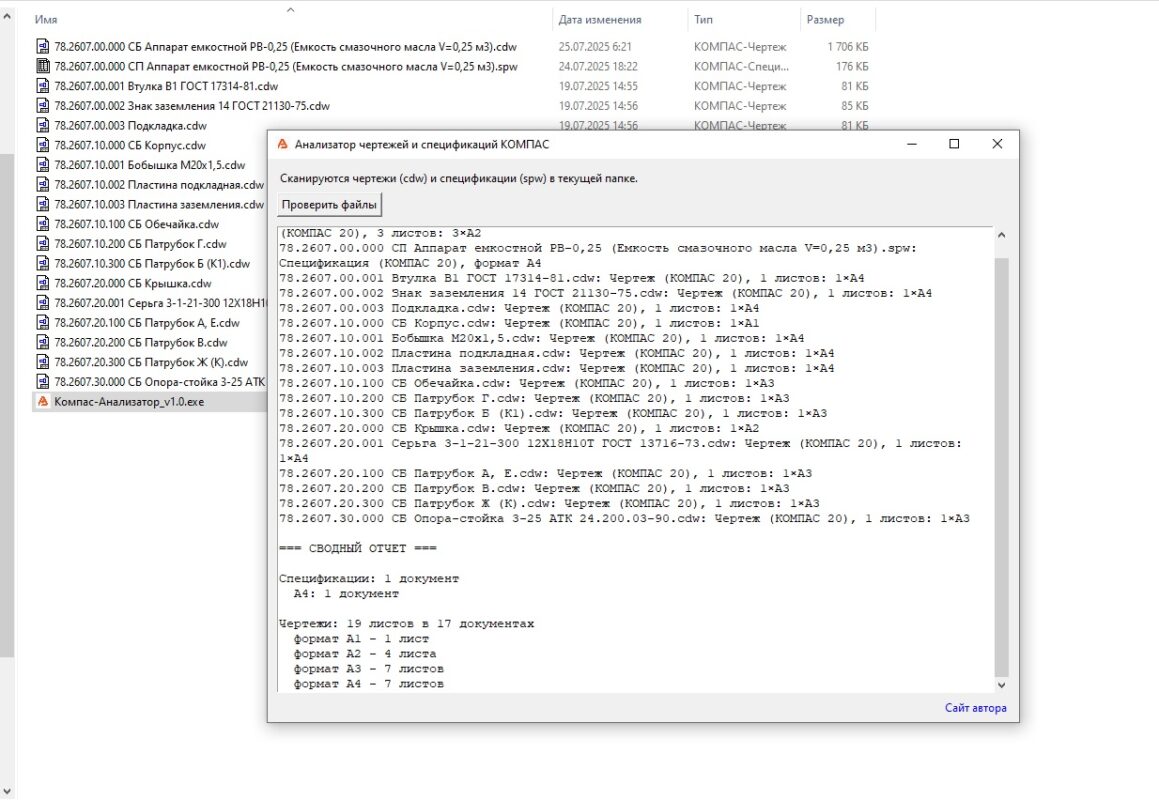Select file name Компас-Анализатор_v1.0.exe
The image size is (1159, 800).
[129, 401]
